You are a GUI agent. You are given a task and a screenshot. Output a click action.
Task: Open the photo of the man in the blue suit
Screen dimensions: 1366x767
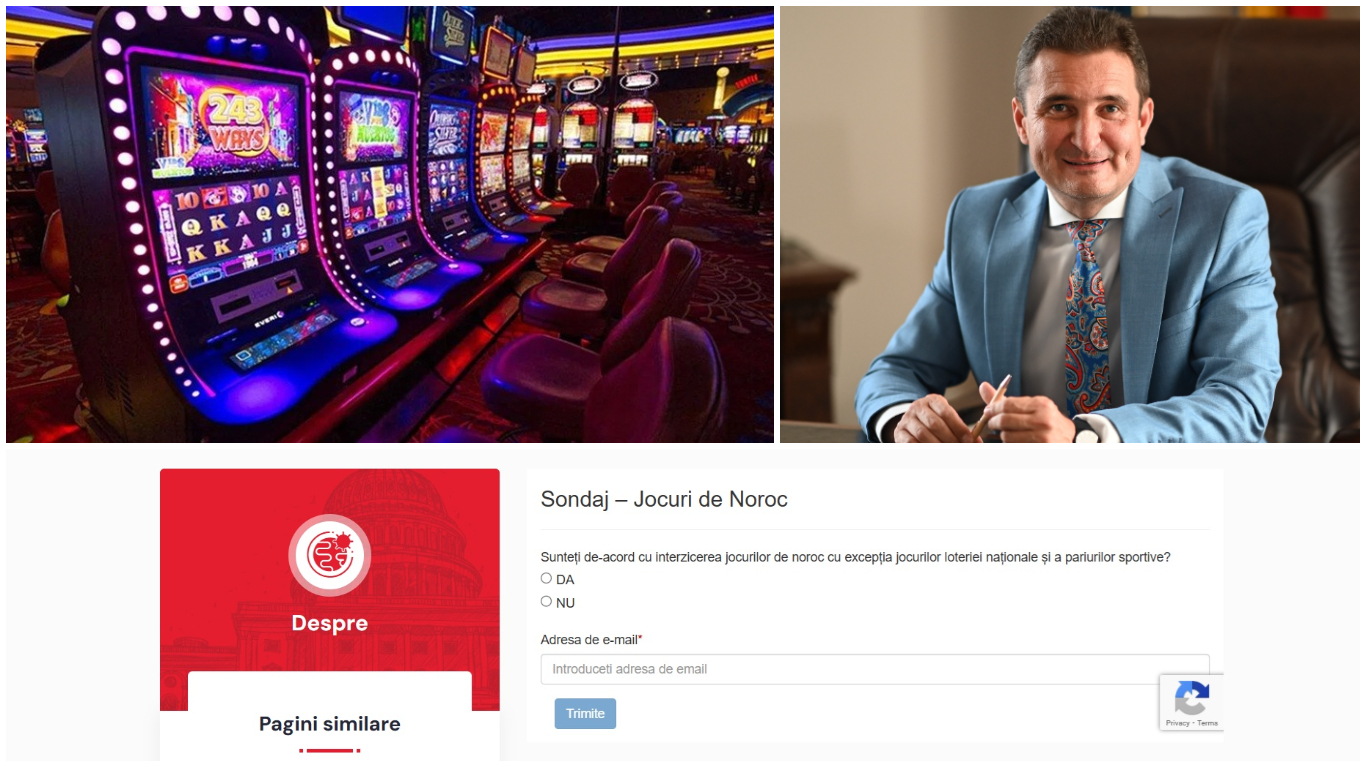pos(1070,224)
